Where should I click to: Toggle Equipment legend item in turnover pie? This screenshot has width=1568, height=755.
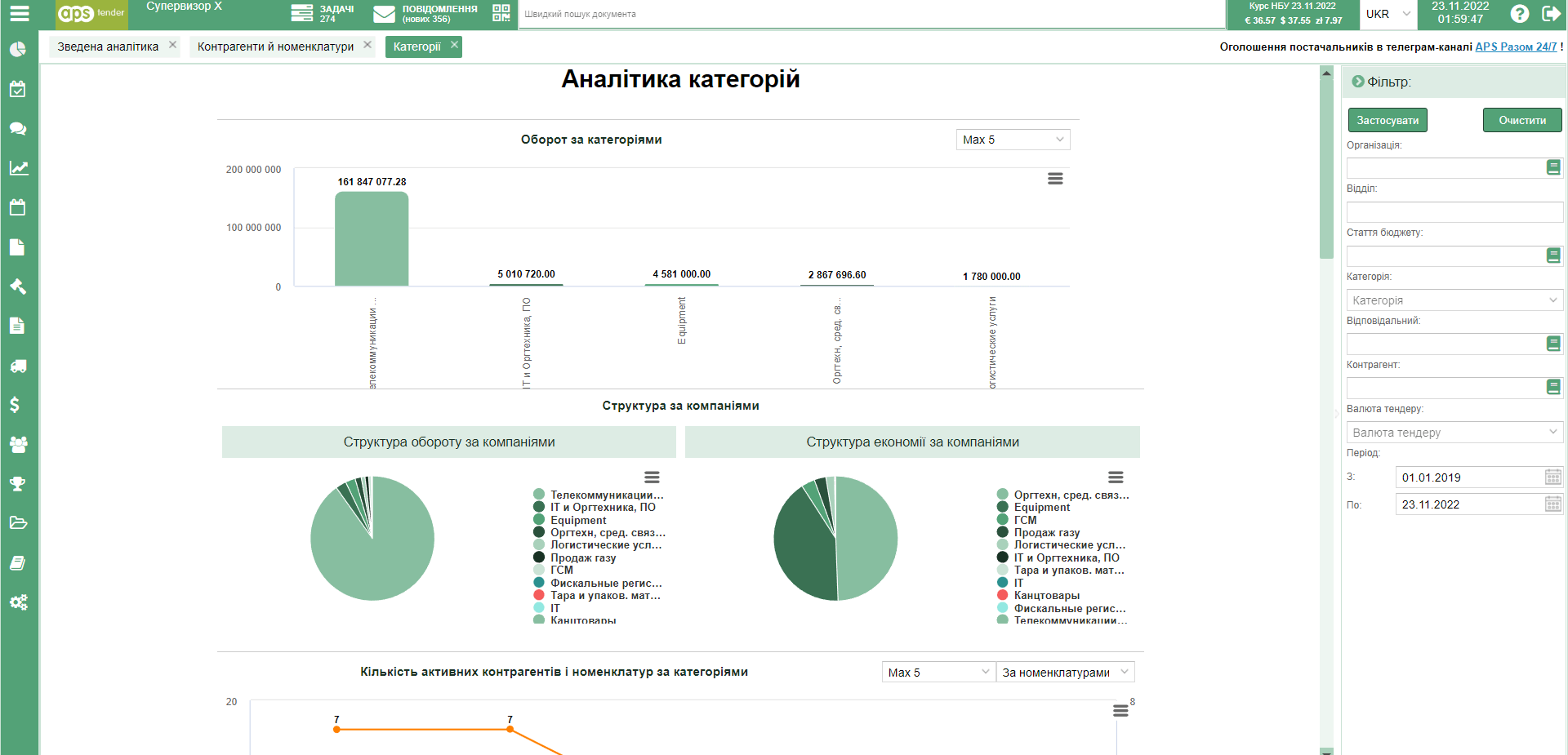click(x=570, y=520)
